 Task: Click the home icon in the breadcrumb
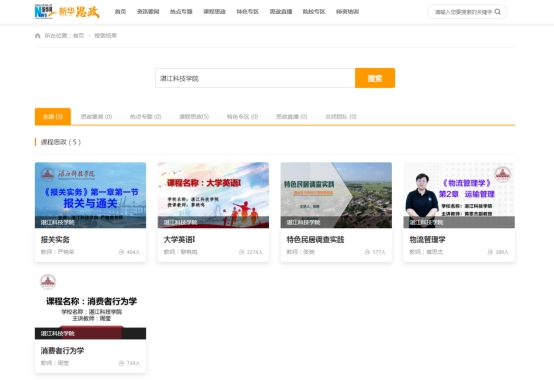pyautogui.click(x=37, y=36)
